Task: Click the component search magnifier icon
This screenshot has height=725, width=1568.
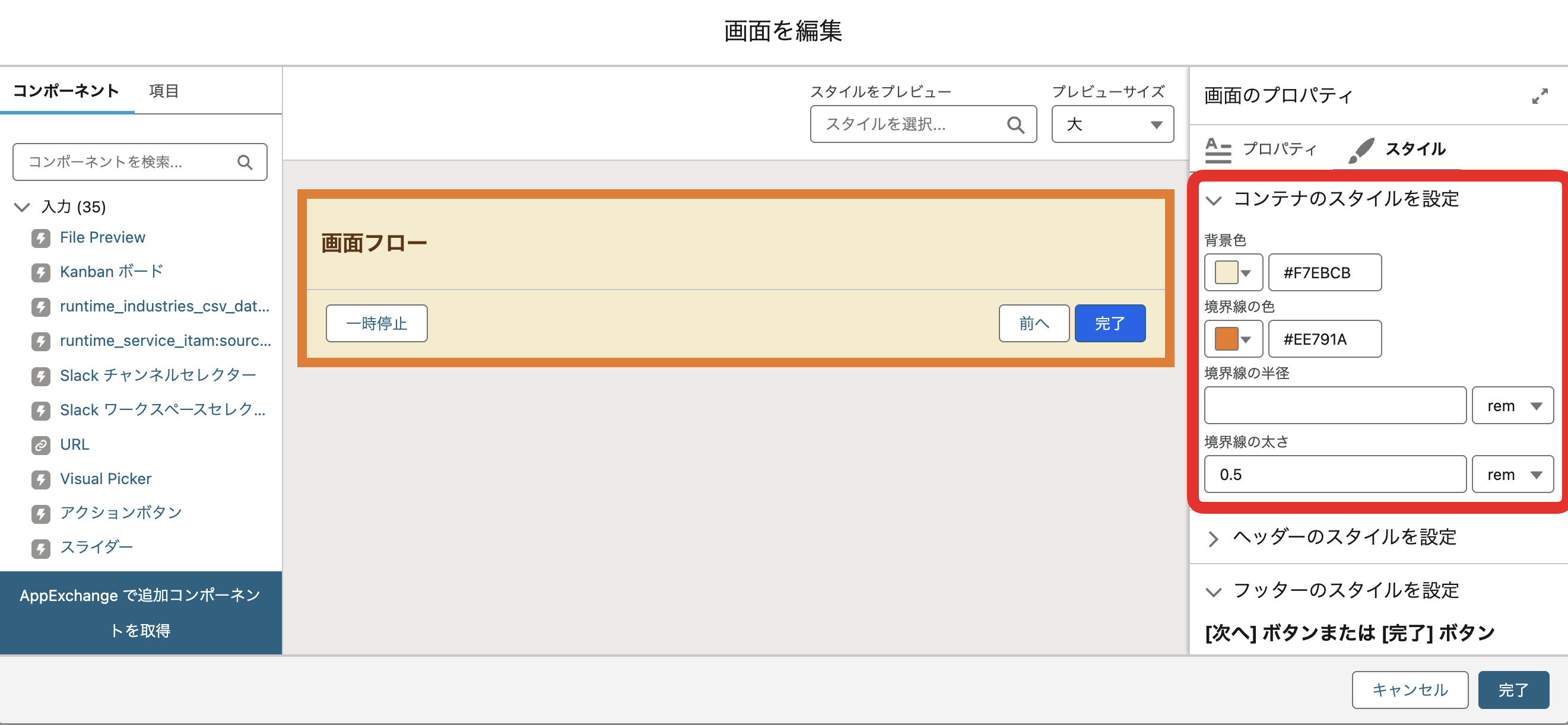Action: tap(245, 162)
